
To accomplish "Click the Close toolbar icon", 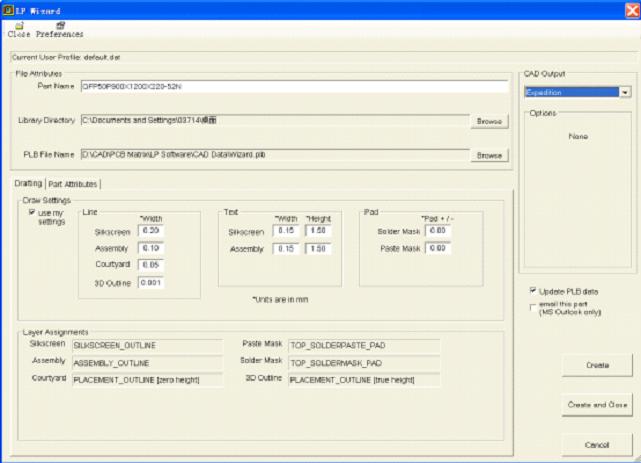I will point(18,25).
